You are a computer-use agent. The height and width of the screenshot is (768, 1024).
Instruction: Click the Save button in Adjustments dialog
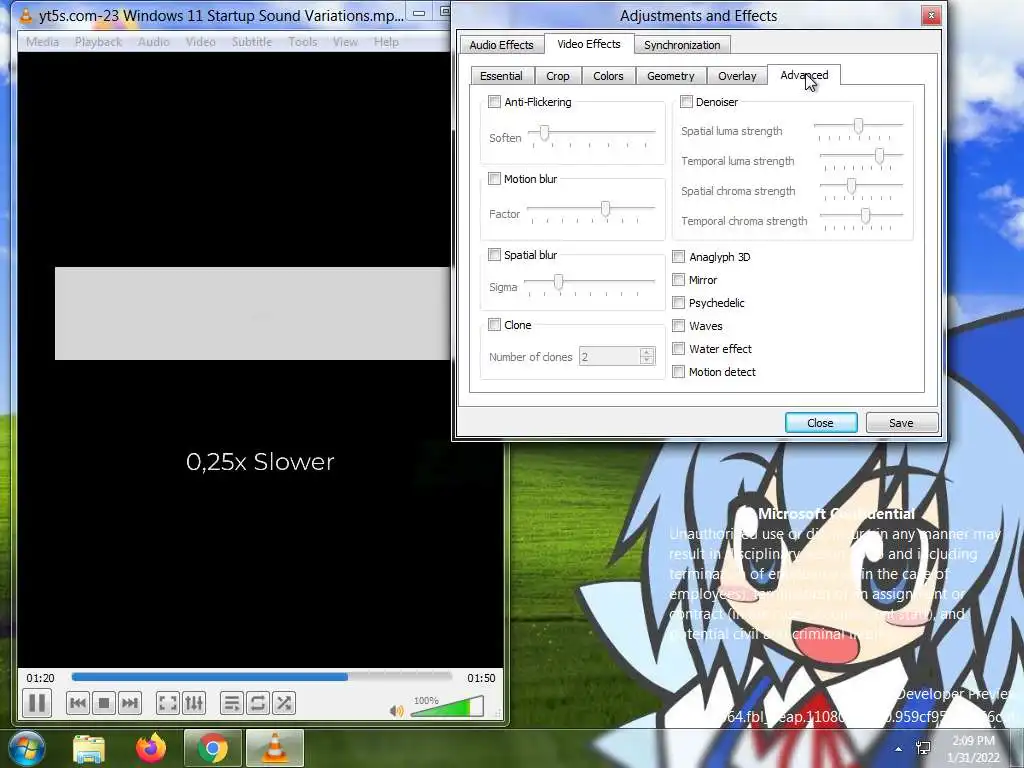pyautogui.click(x=901, y=423)
